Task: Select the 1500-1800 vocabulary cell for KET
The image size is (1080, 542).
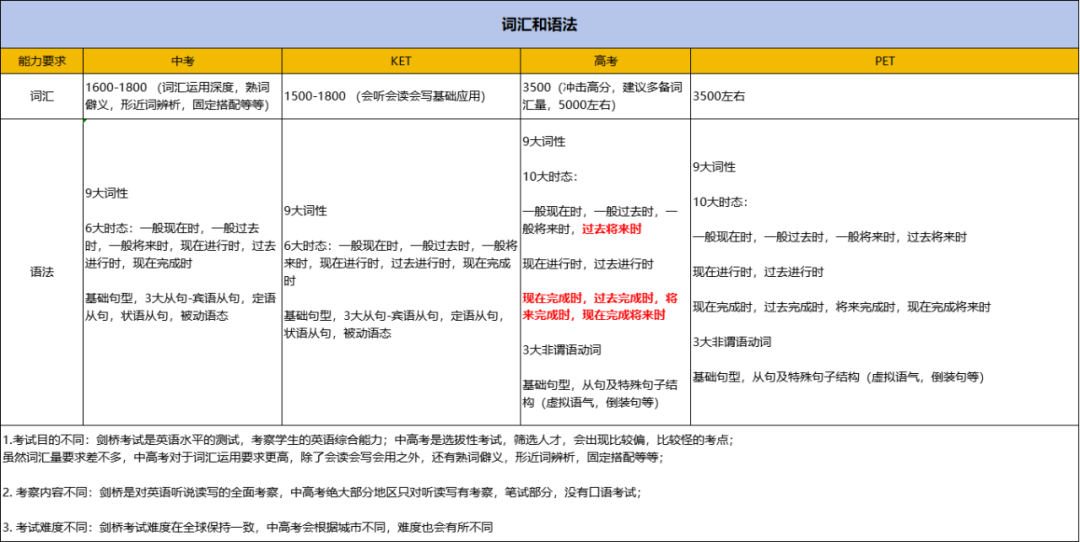Action: coord(401,96)
